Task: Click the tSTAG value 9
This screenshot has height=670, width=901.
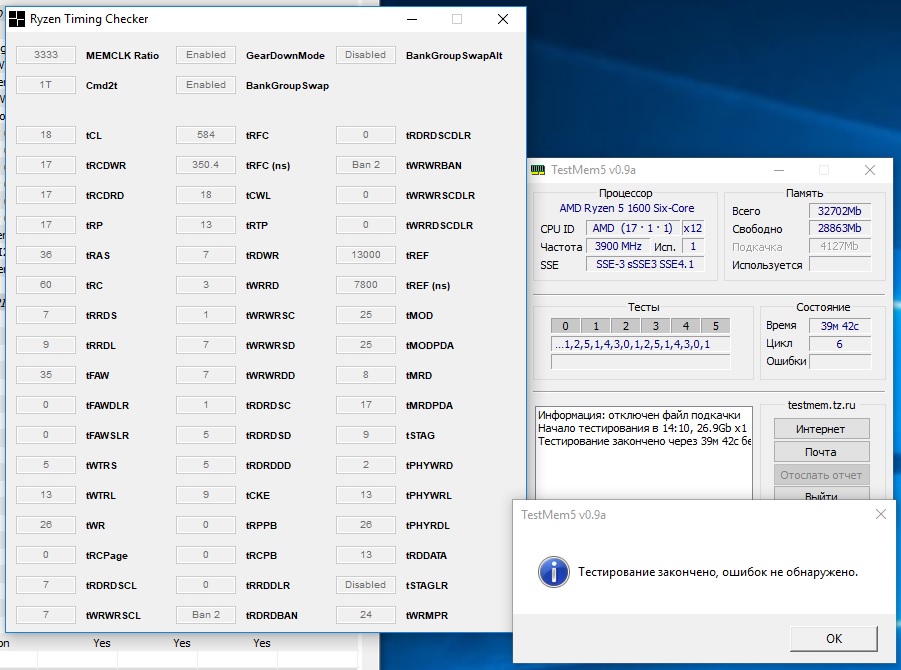Action: point(365,434)
